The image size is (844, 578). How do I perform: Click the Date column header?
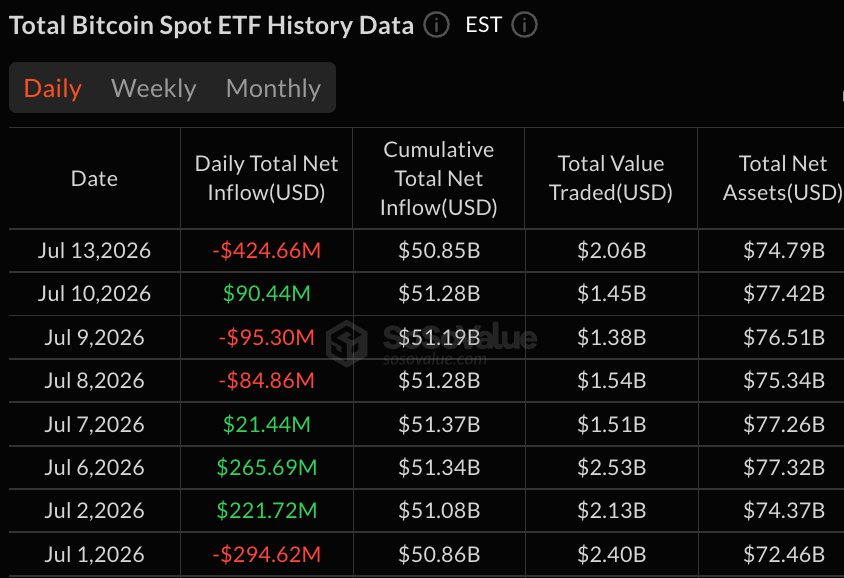(x=94, y=179)
